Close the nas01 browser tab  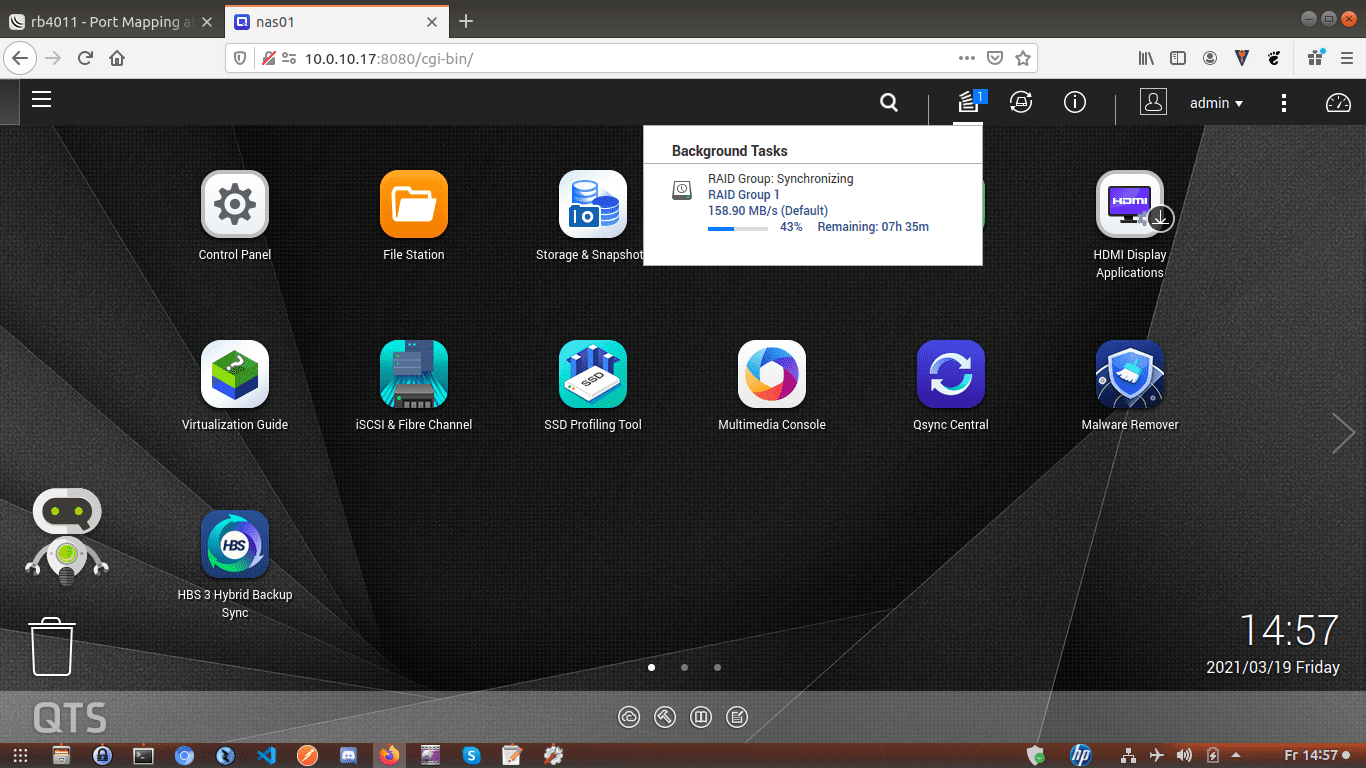click(432, 22)
